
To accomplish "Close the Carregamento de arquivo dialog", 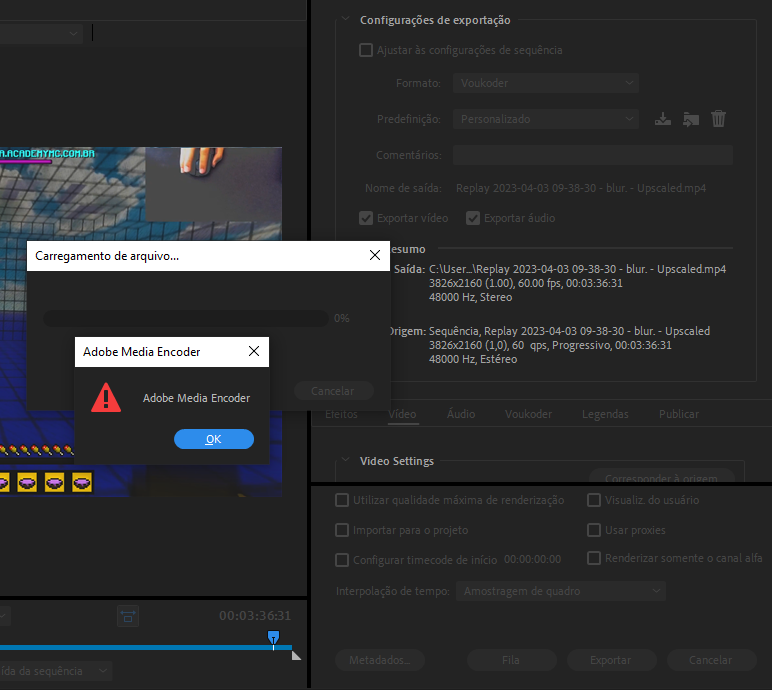I will [x=375, y=256].
